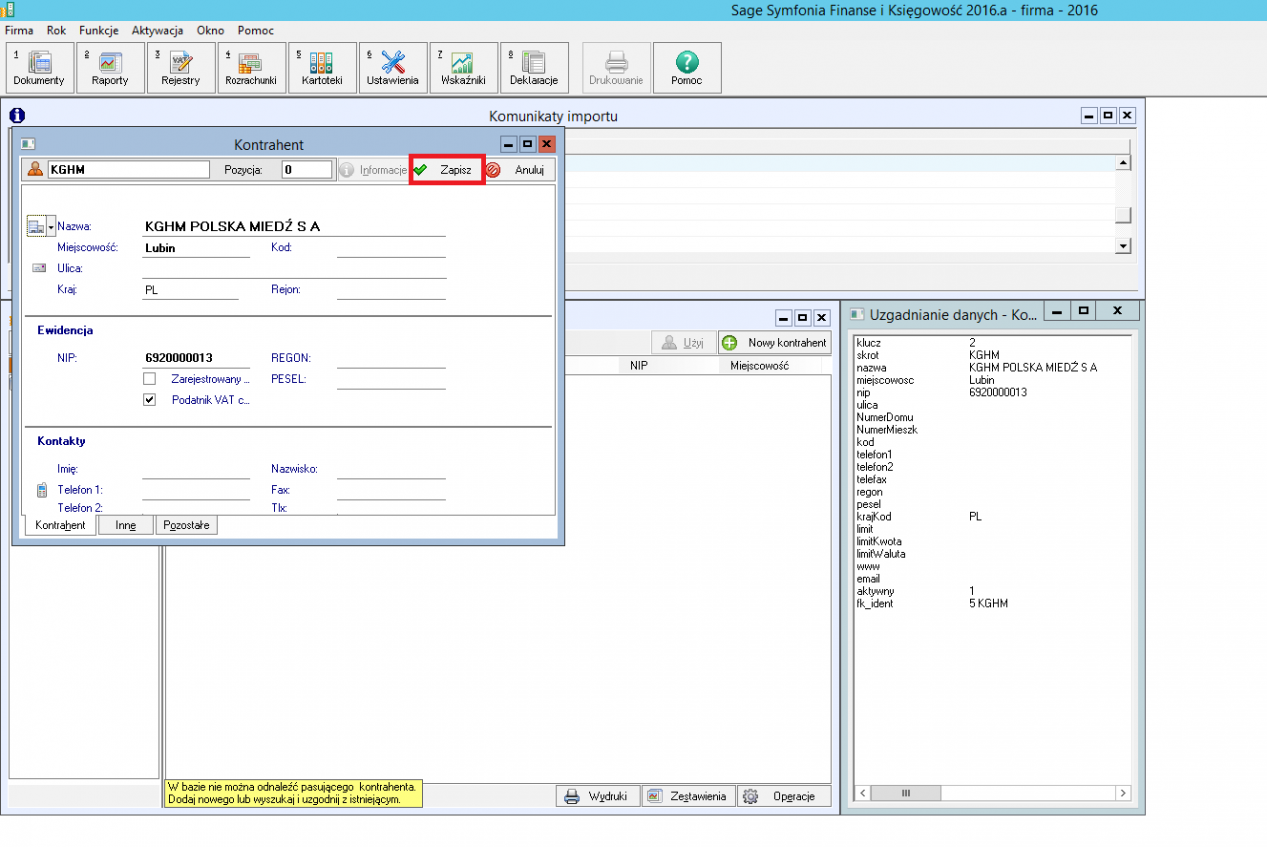The height and width of the screenshot is (847, 1267).
Task: Open the Funkcje menu
Action: [98, 30]
